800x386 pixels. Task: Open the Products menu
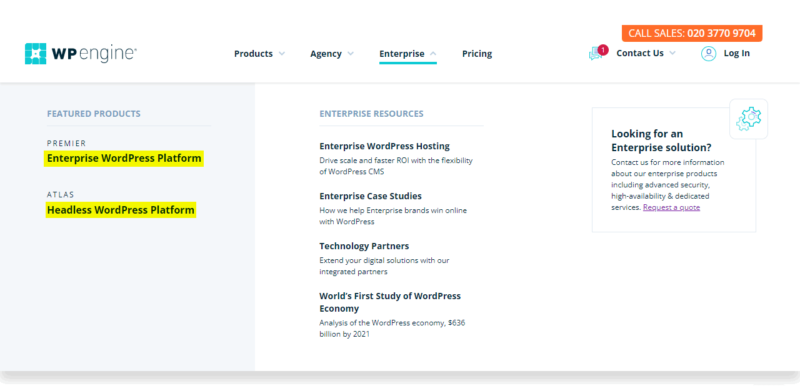[254, 54]
